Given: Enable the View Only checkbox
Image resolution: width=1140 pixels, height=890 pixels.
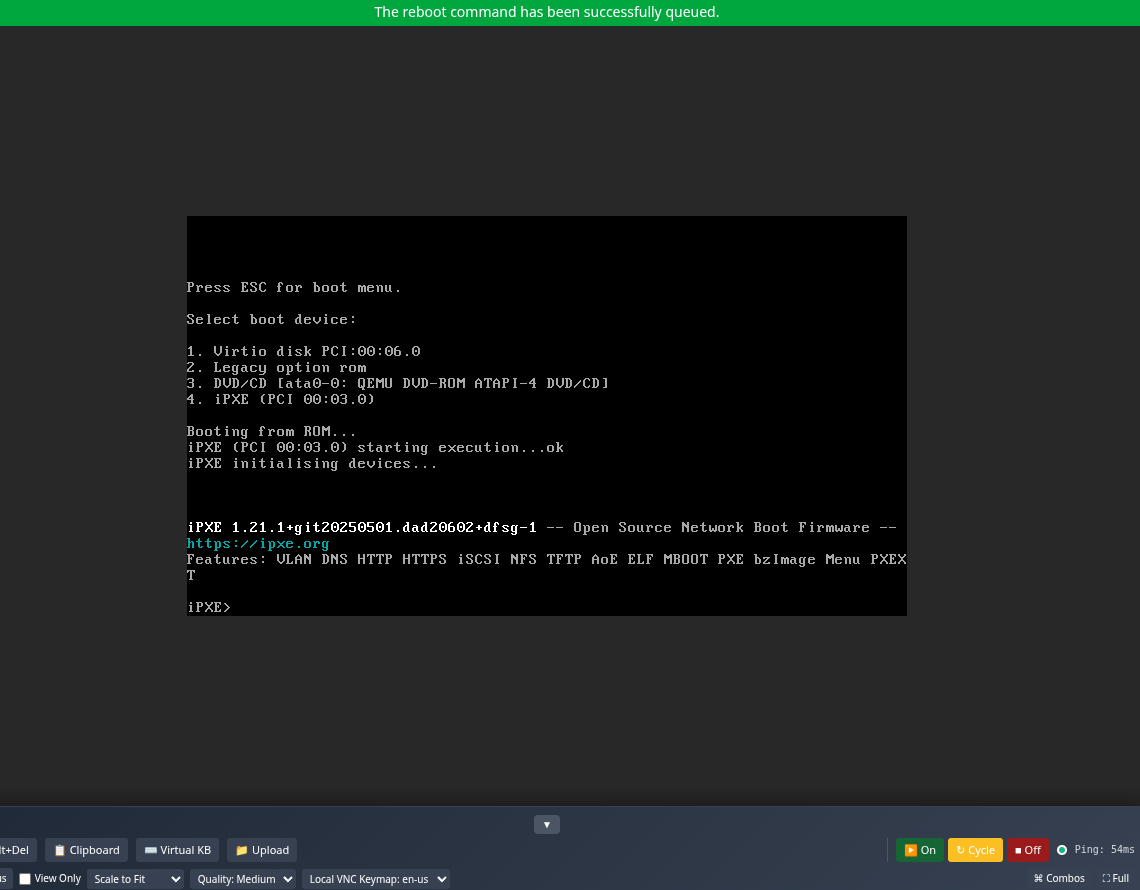Looking at the screenshot, I should tap(24, 878).
